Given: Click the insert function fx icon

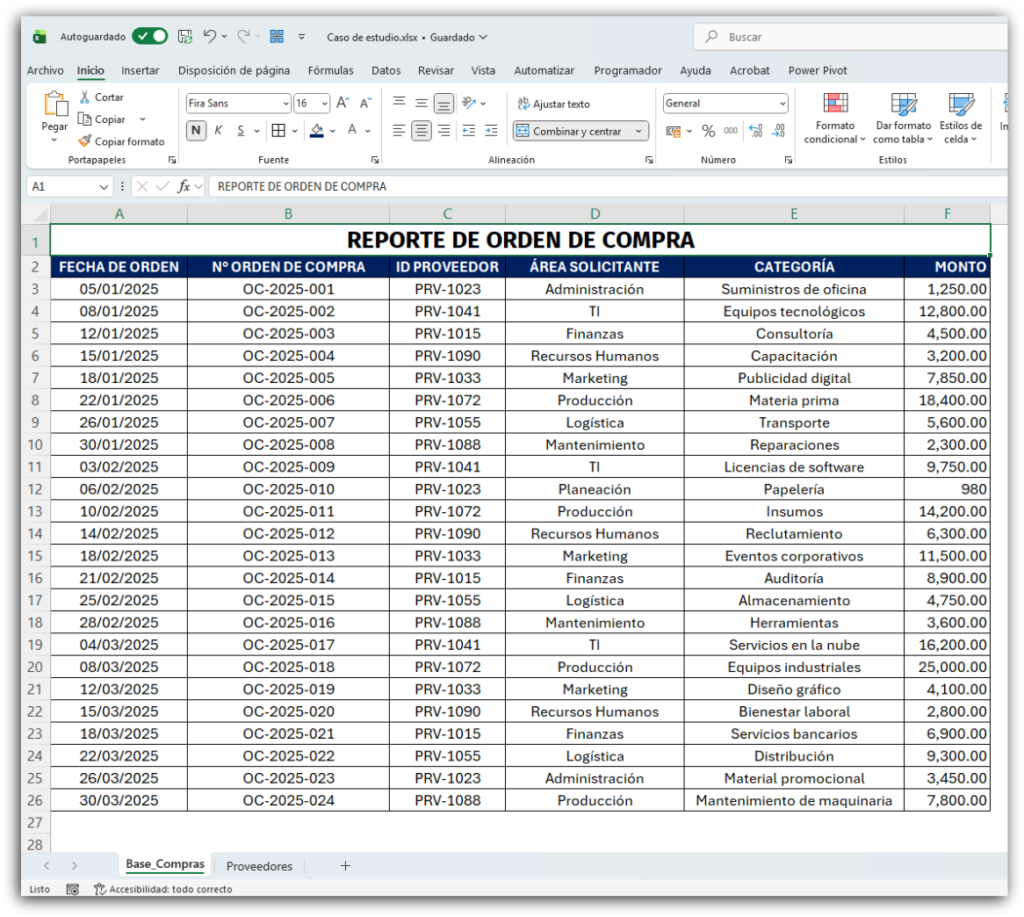Looking at the screenshot, I should [x=184, y=186].
